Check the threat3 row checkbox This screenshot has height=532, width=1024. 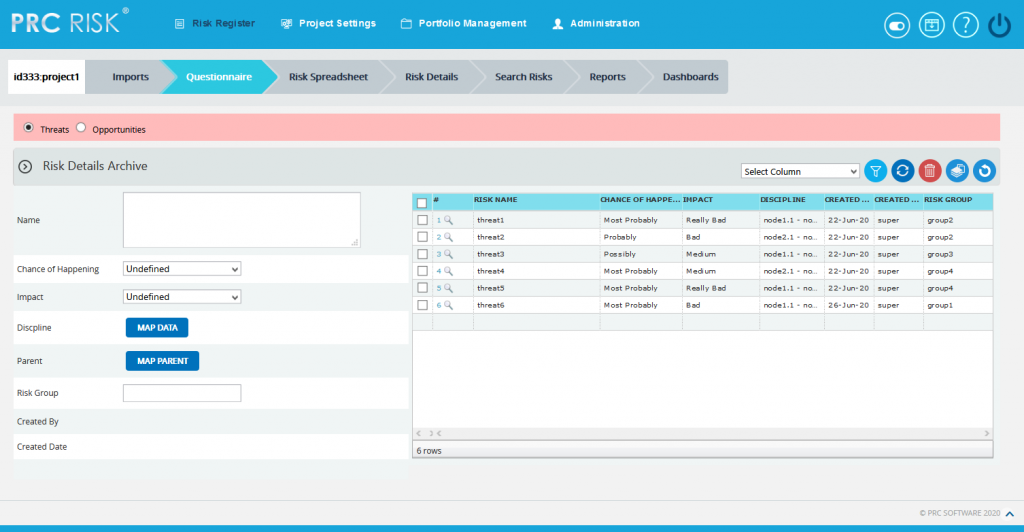423,254
